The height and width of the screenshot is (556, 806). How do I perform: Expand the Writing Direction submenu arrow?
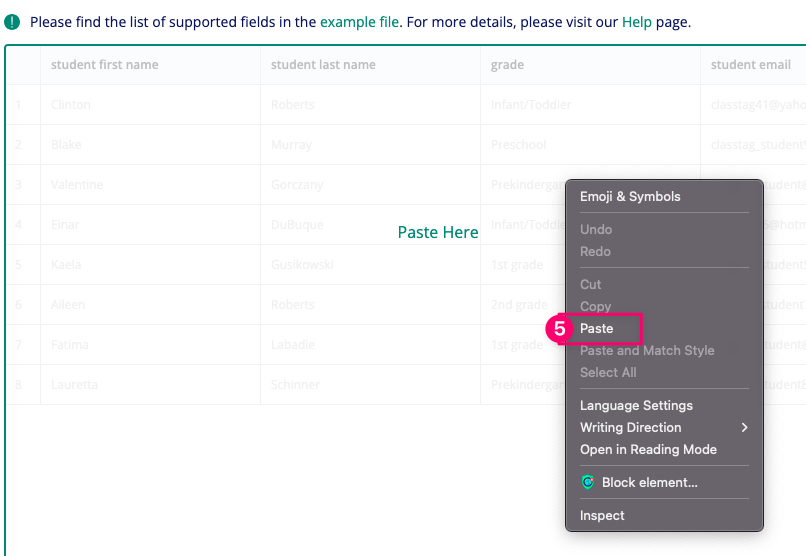coord(744,428)
